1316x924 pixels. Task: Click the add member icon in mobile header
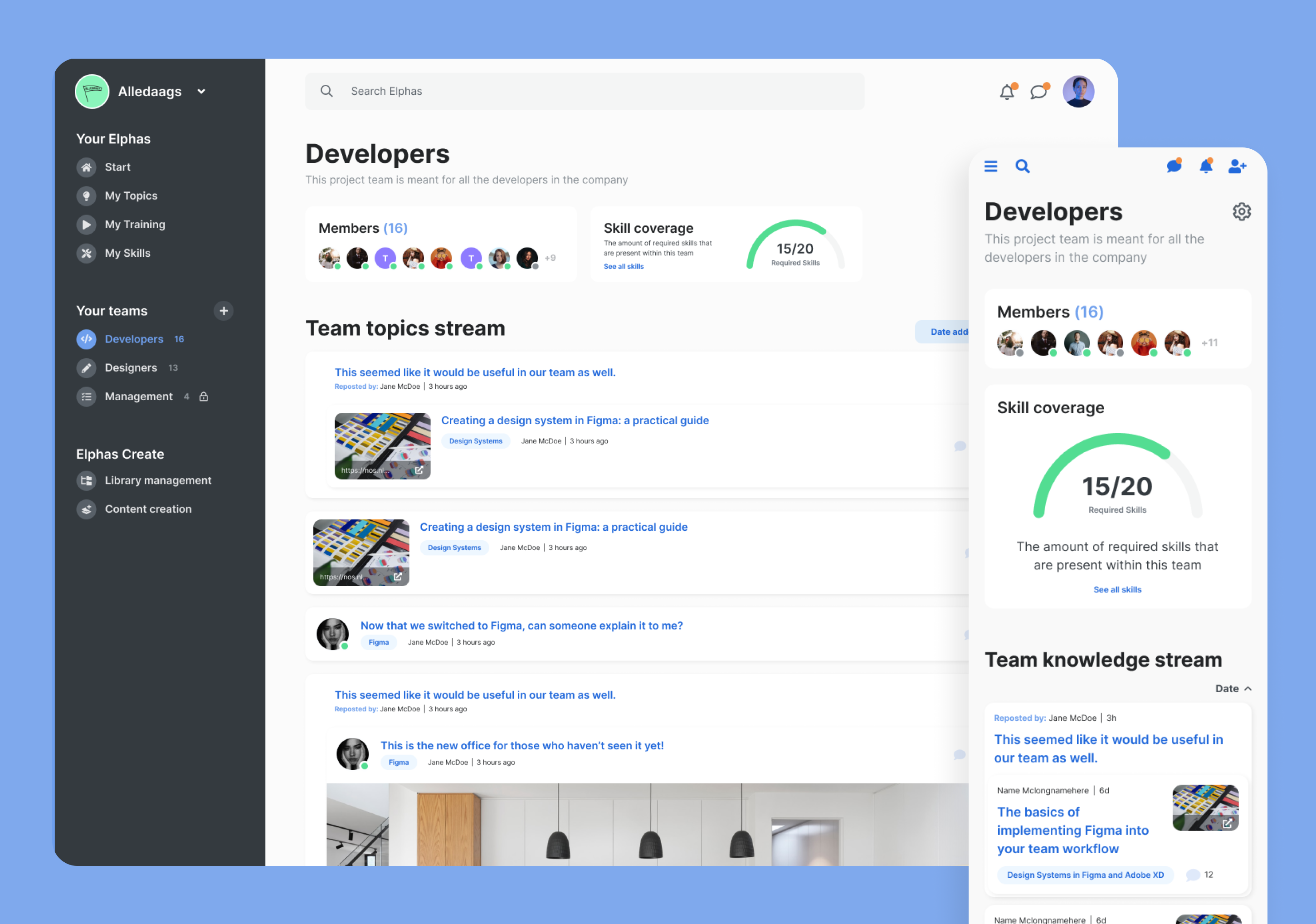tap(1237, 166)
